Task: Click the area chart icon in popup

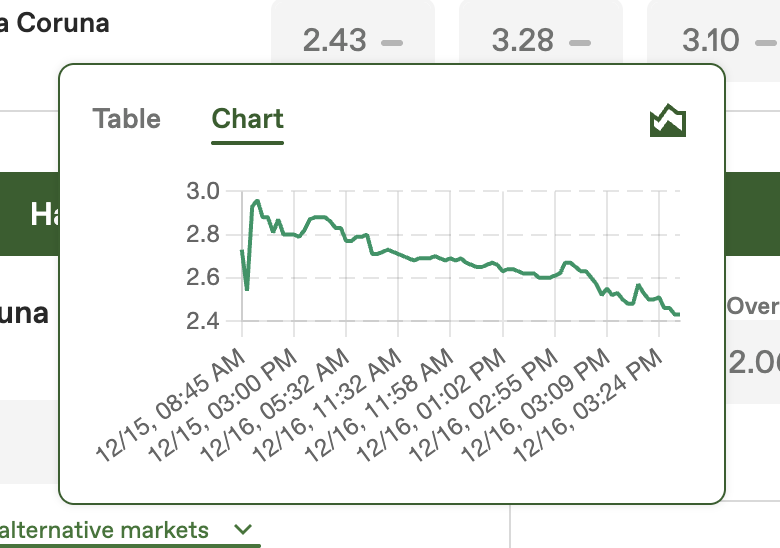Action: click(667, 121)
